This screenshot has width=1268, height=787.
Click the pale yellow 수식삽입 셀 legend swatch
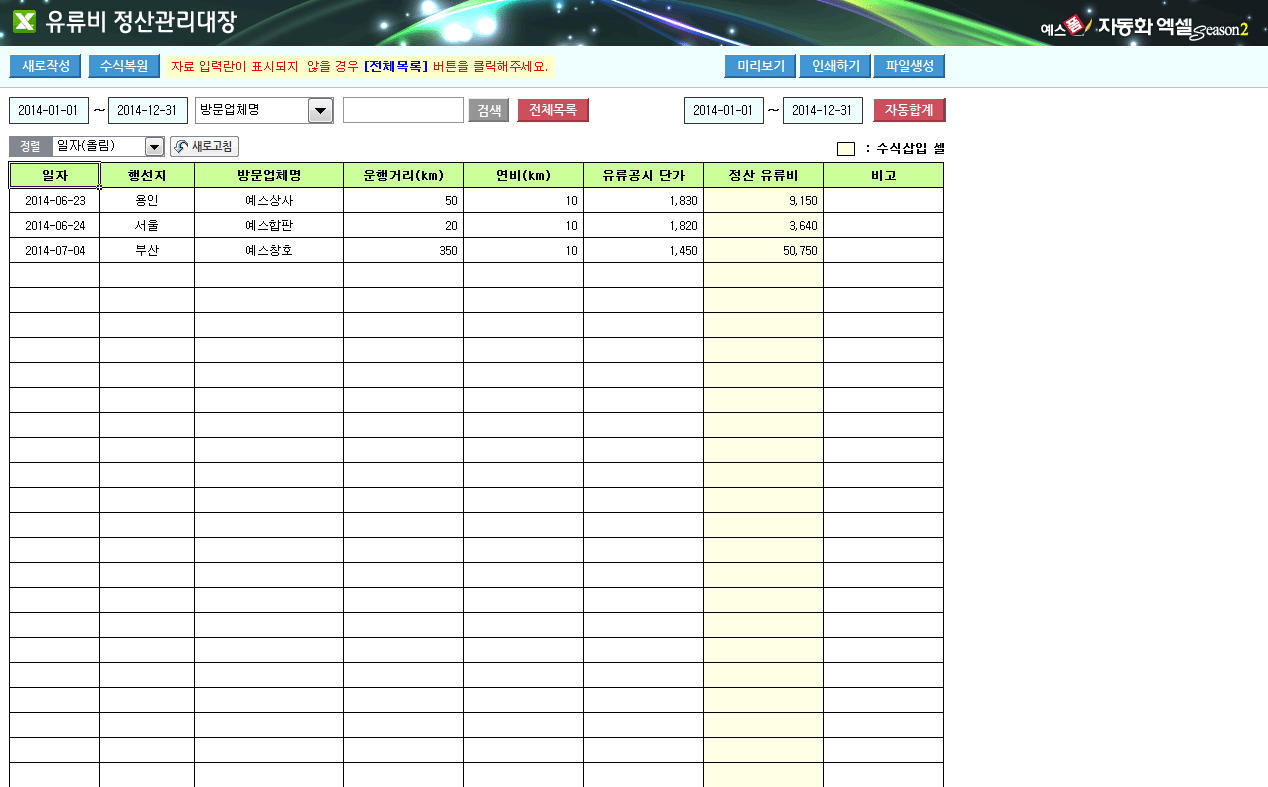pos(846,149)
